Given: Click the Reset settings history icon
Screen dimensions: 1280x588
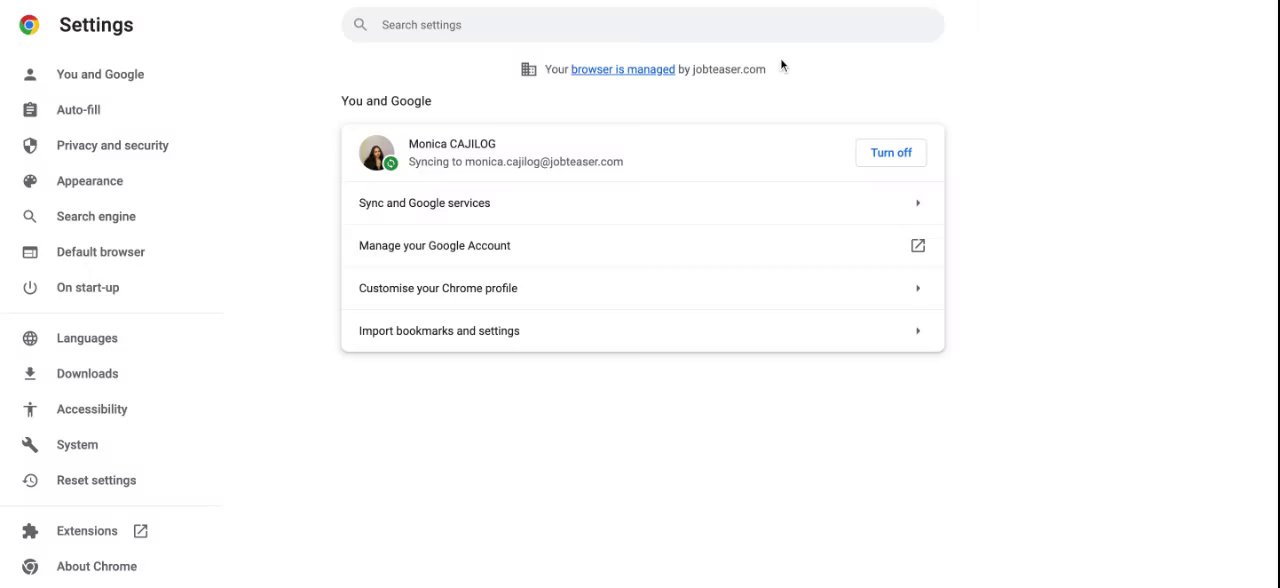Looking at the screenshot, I should [30, 481].
